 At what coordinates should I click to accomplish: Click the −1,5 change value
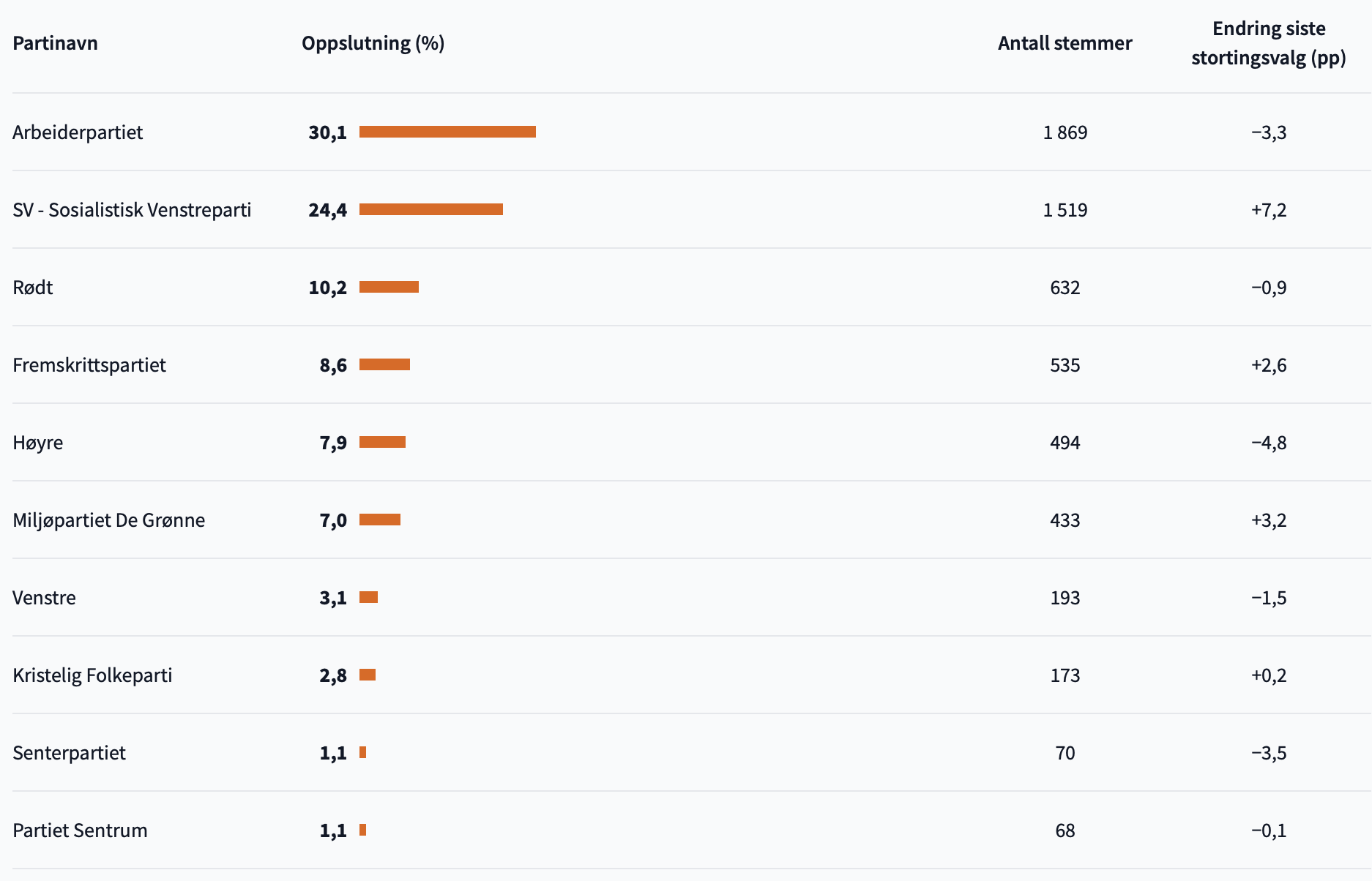tap(1269, 598)
